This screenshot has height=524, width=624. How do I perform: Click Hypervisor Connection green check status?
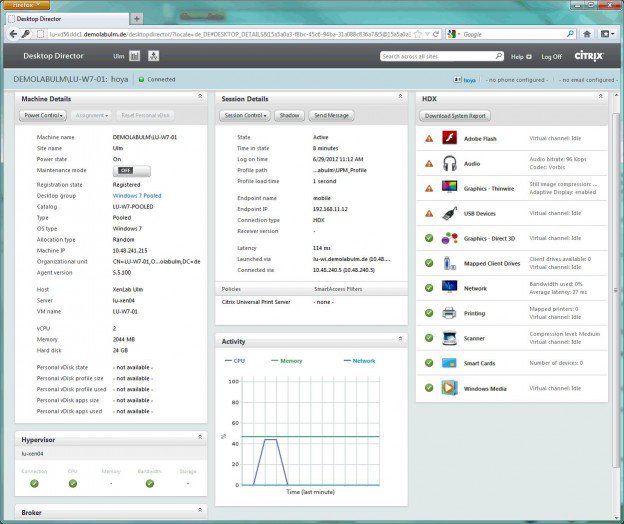[35, 483]
